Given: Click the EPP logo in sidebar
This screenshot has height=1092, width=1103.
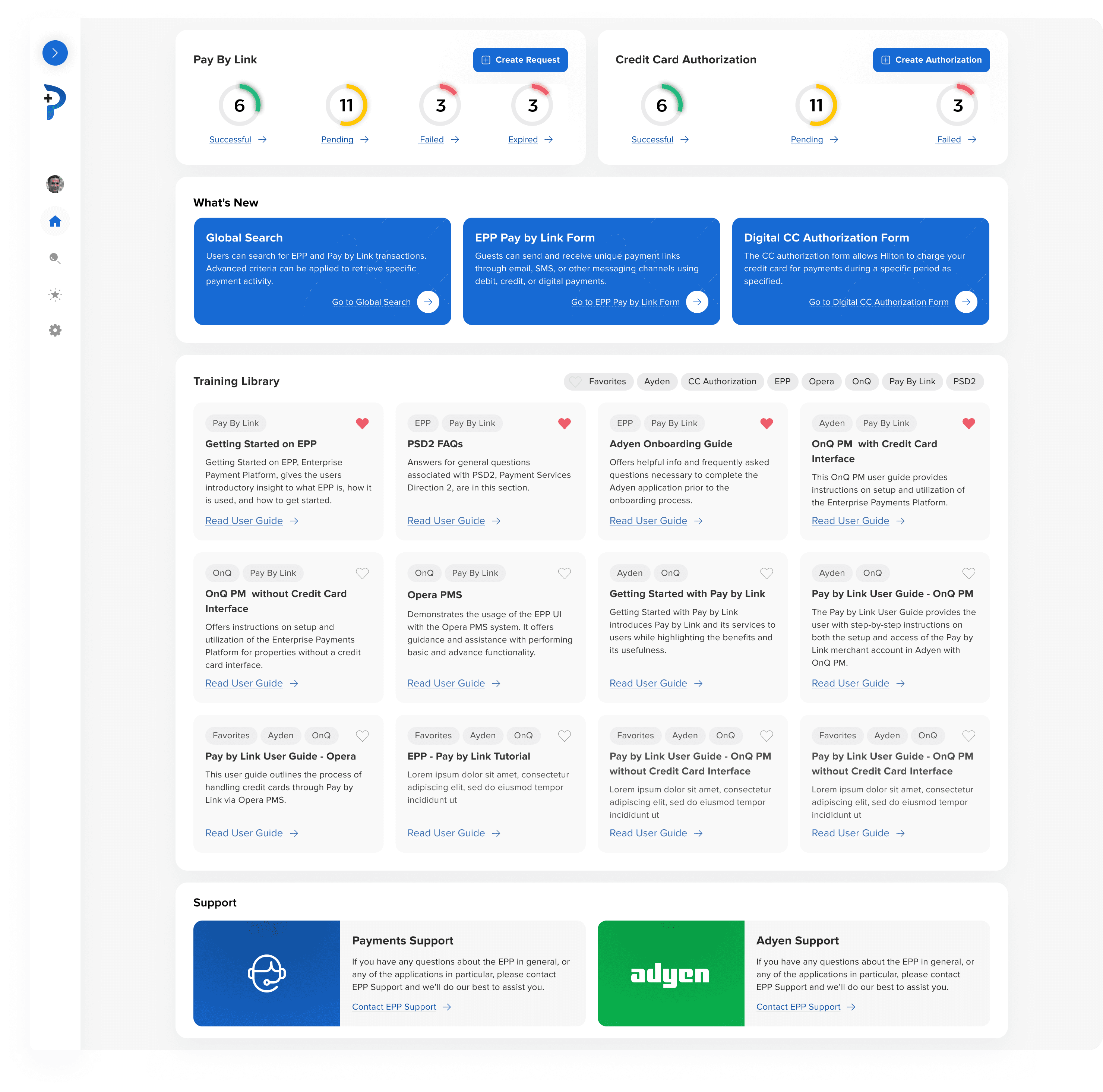Looking at the screenshot, I should coord(55,102).
